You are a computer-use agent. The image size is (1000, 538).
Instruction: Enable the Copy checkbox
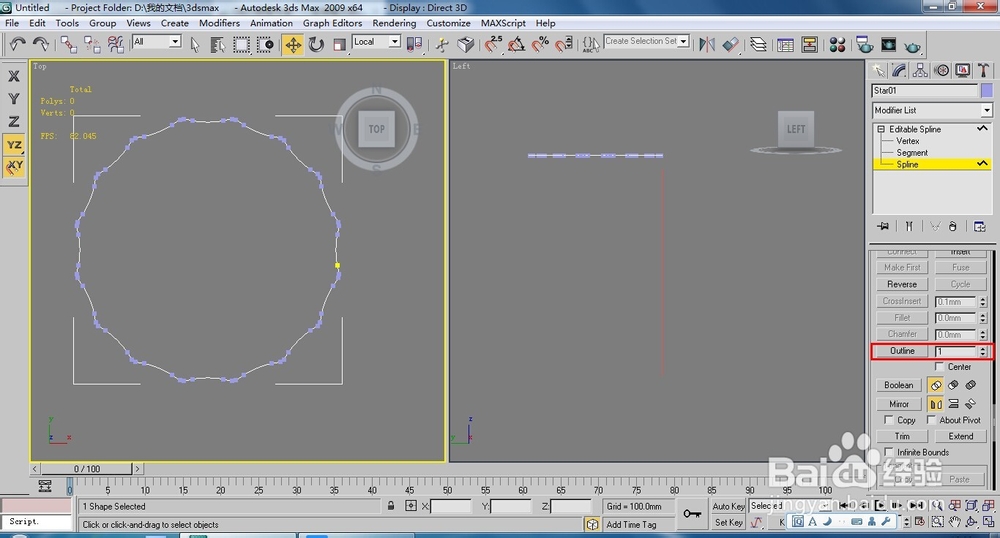[888, 420]
